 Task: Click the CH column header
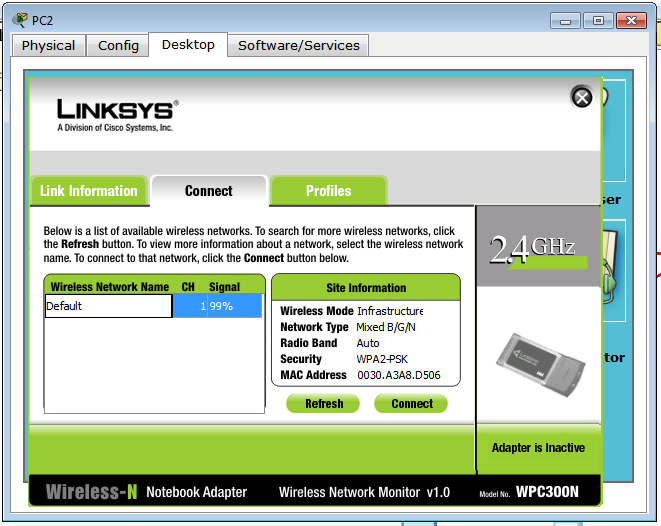[x=188, y=287]
